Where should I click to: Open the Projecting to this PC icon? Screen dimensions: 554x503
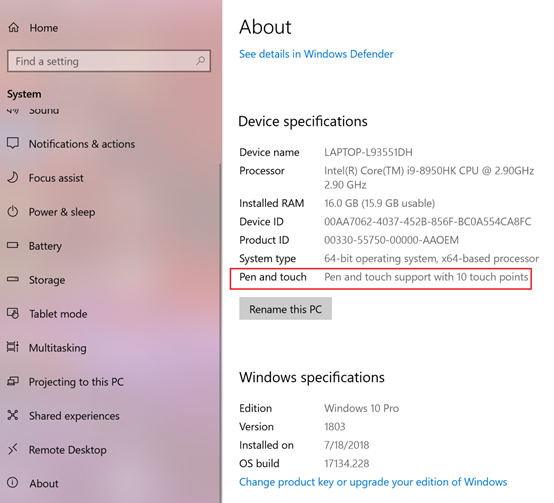click(13, 381)
